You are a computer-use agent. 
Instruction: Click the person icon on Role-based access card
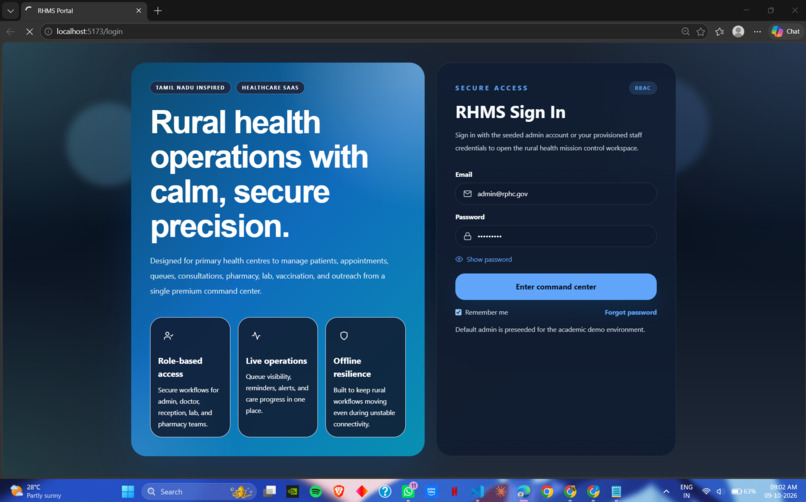[x=168, y=336]
